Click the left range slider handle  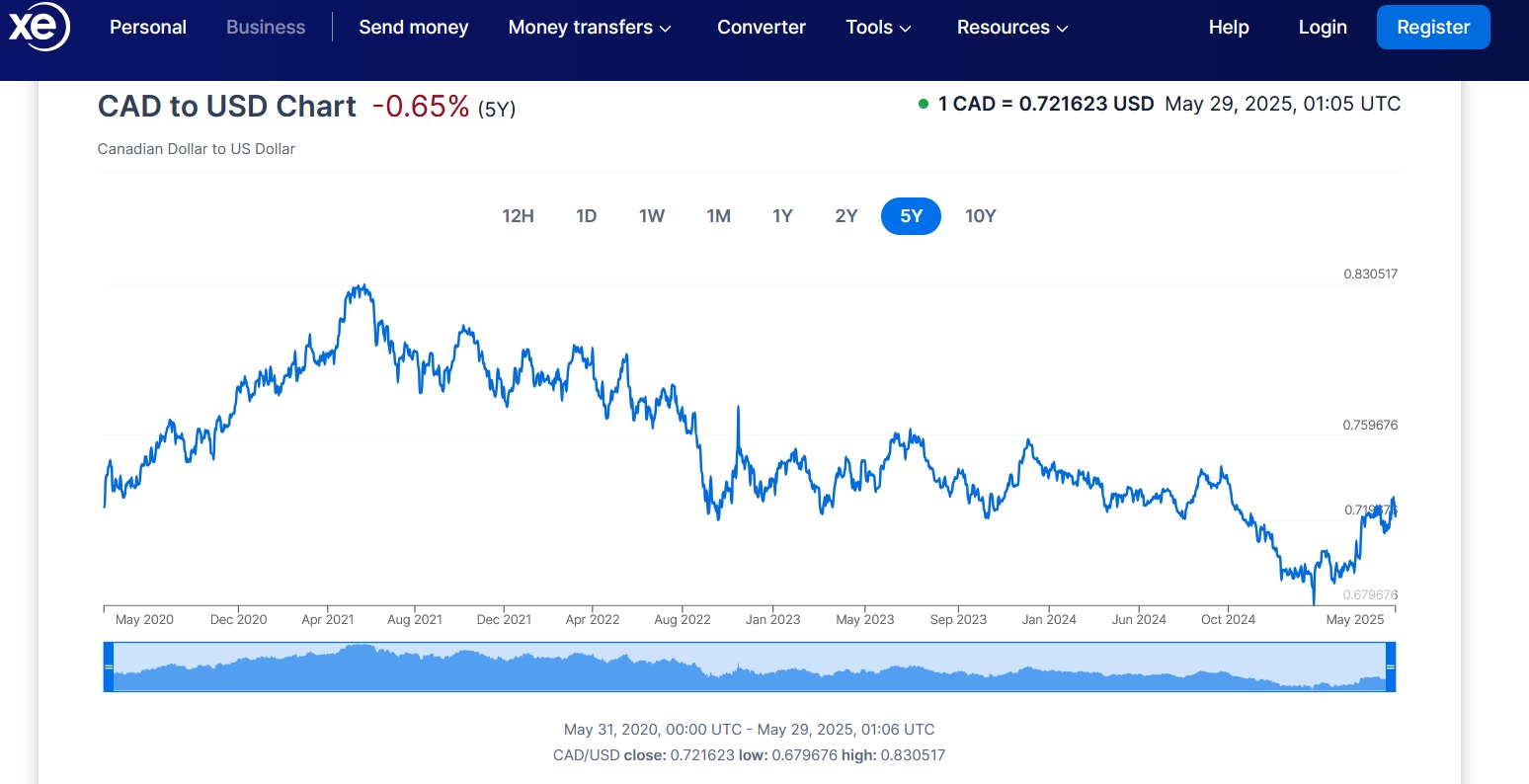coord(109,667)
